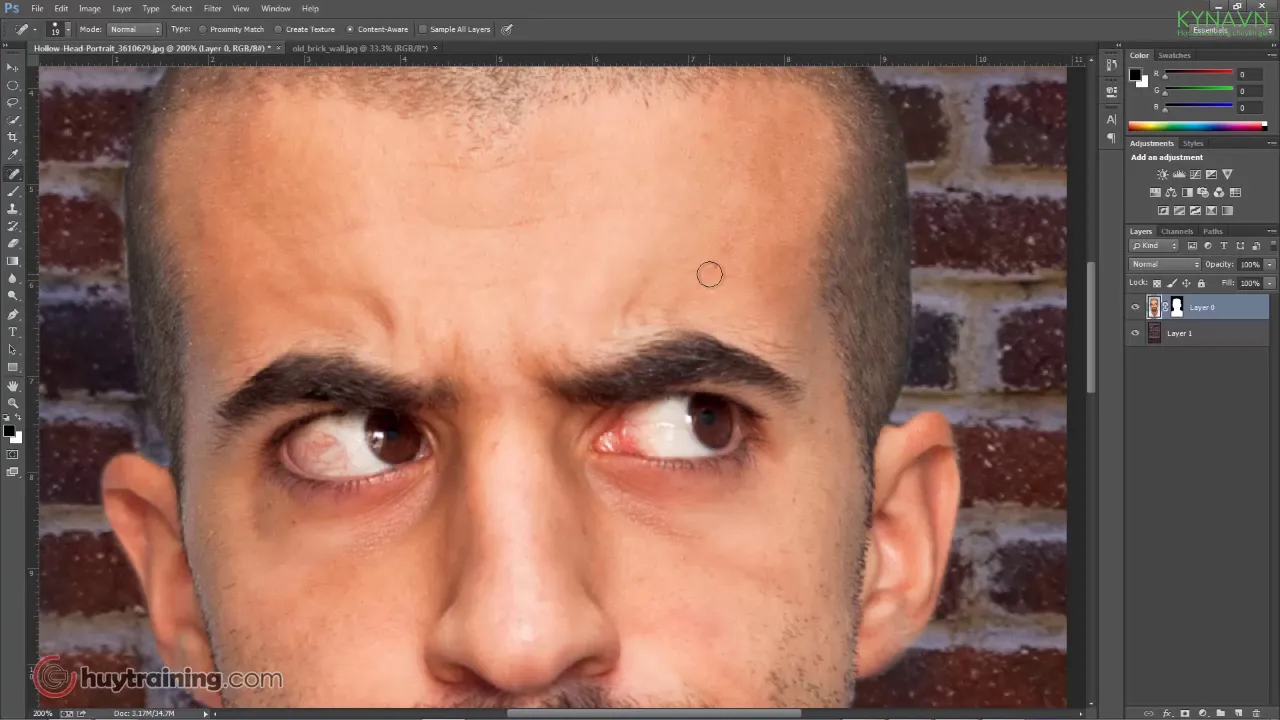This screenshot has width=1280, height=720.
Task: Select the Eyedropper tool
Action: (13, 155)
